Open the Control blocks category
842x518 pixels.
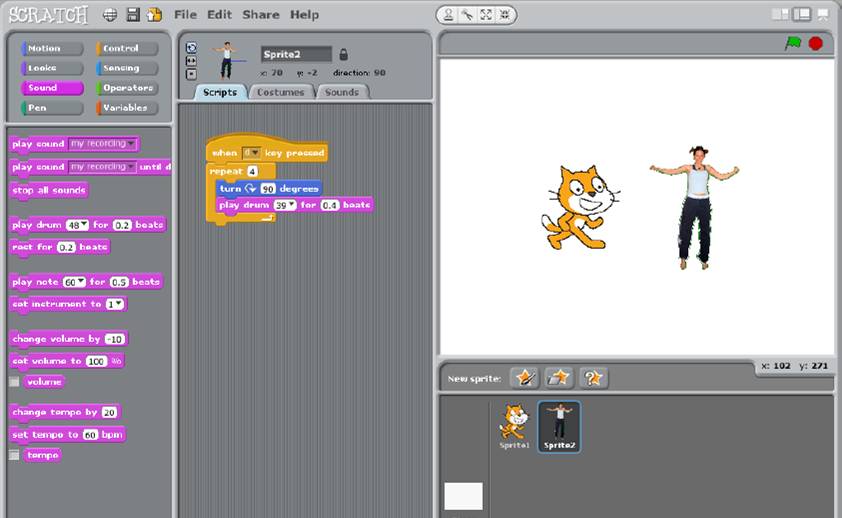[127, 48]
